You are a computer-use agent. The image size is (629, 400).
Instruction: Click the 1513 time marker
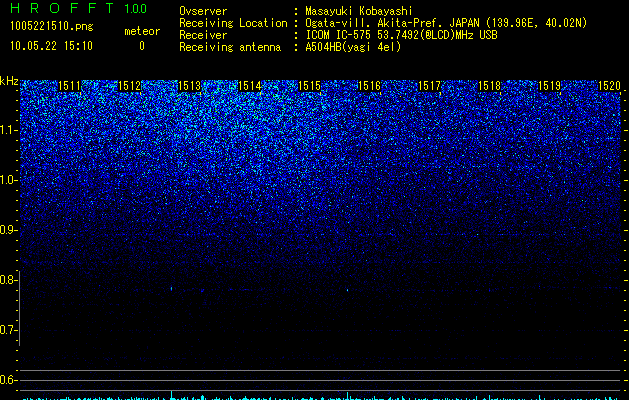tap(189, 86)
